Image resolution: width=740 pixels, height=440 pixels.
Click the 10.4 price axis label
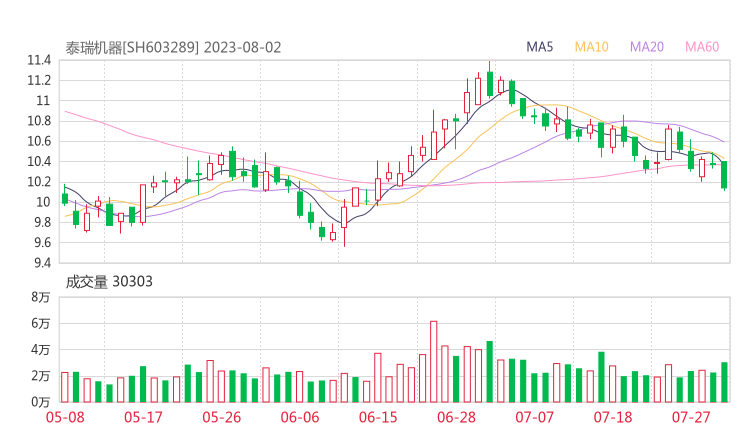(x=39, y=161)
